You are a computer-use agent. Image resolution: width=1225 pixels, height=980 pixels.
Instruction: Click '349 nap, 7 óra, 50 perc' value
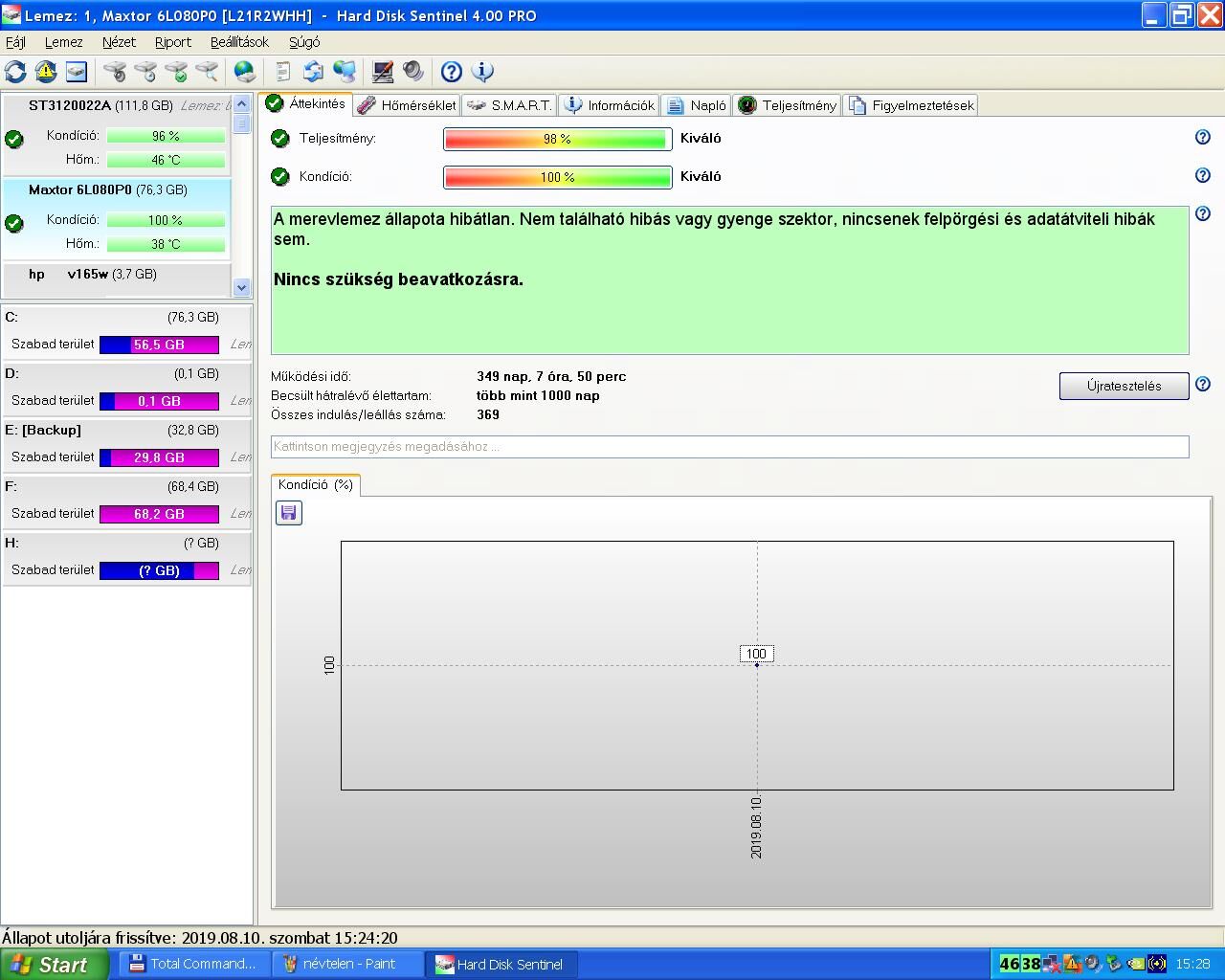(551, 376)
